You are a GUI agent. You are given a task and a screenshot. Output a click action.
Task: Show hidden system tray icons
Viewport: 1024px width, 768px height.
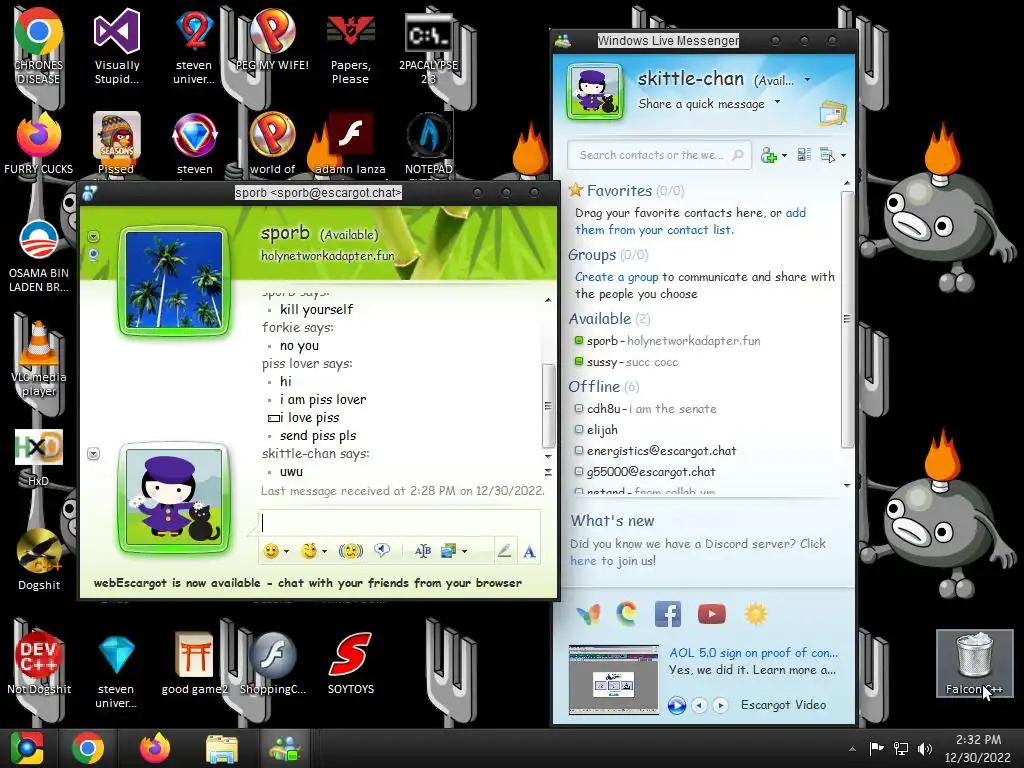(852, 749)
